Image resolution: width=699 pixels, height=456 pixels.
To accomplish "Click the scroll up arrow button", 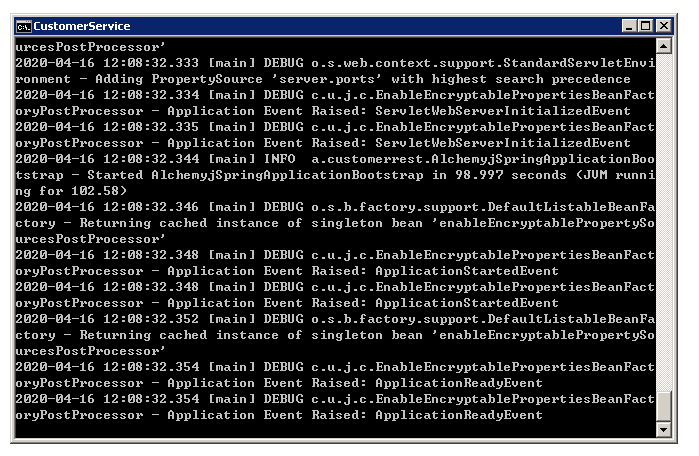I will click(664, 46).
